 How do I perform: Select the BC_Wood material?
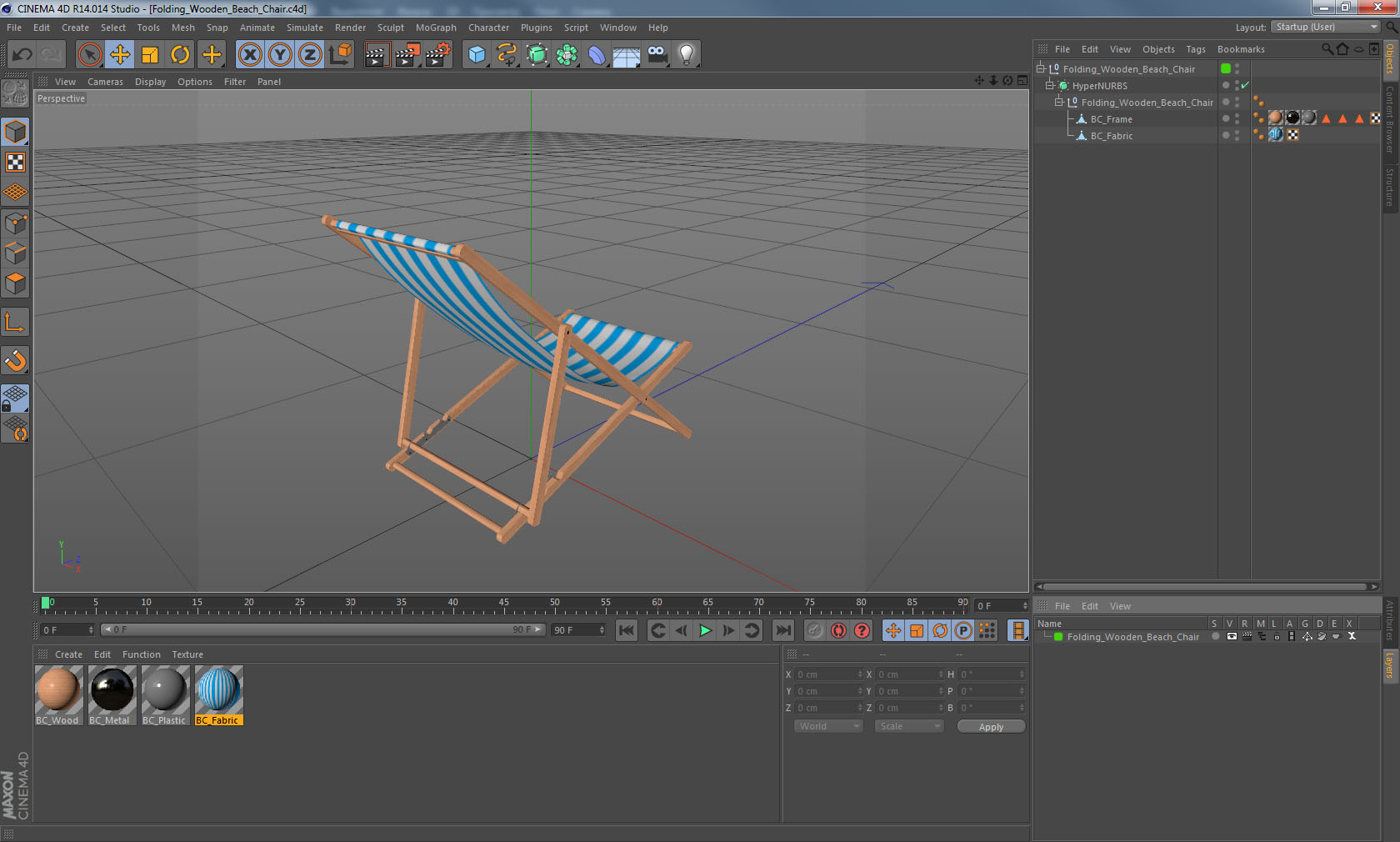tap(58, 695)
